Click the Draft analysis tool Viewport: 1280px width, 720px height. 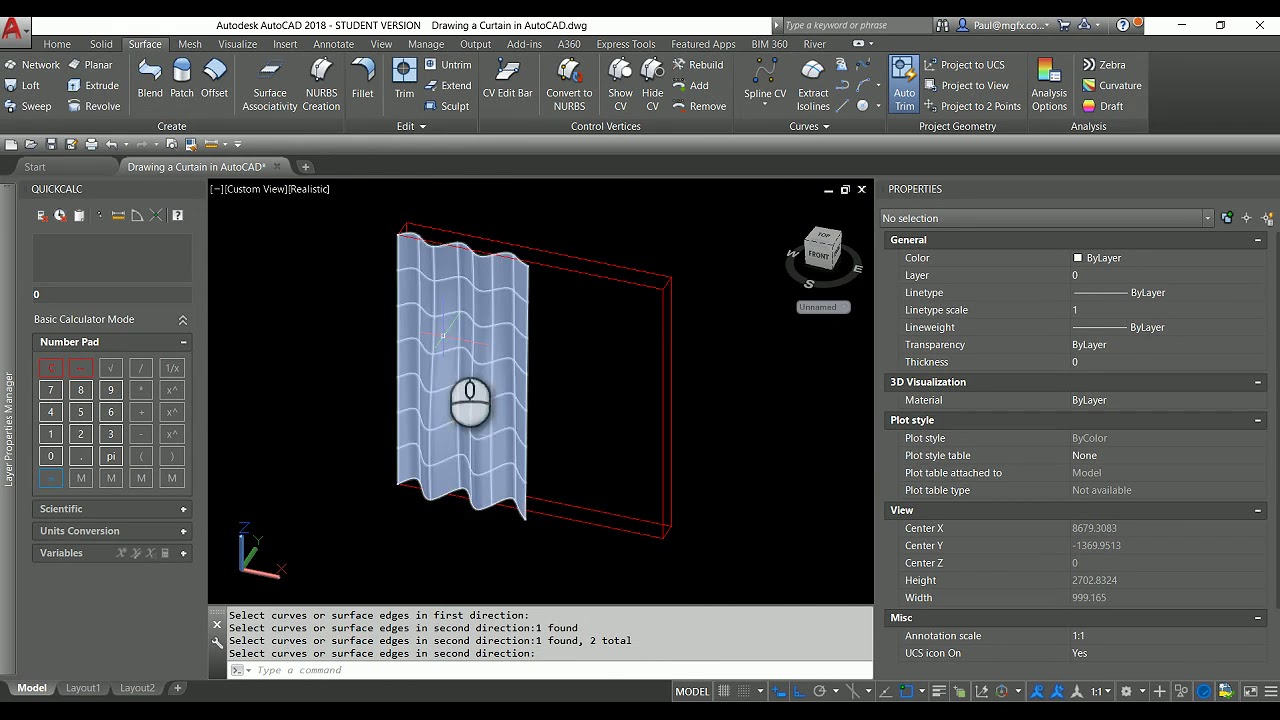click(1102, 106)
